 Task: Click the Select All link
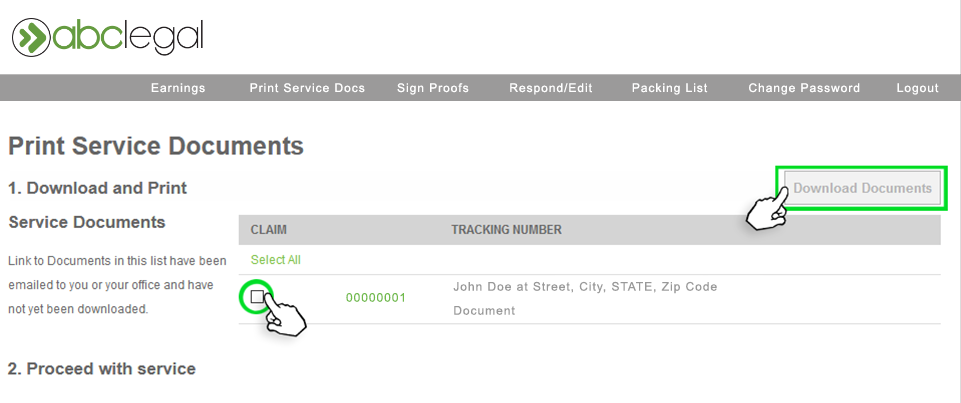coord(275,260)
